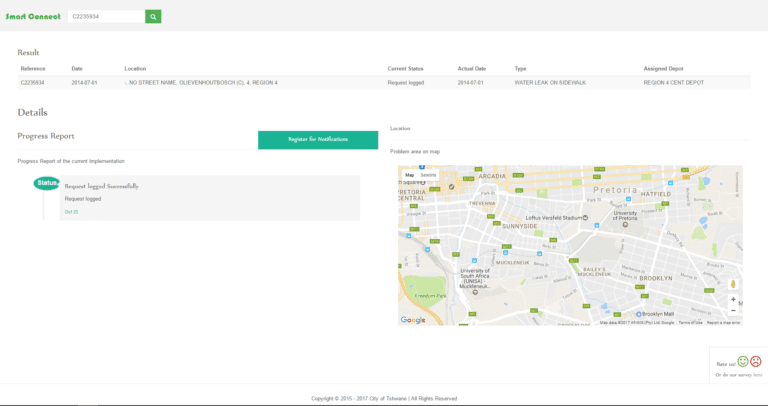The width and height of the screenshot is (768, 406).
Task: Click Freedom Park label on map
Action: pyautogui.click(x=429, y=296)
